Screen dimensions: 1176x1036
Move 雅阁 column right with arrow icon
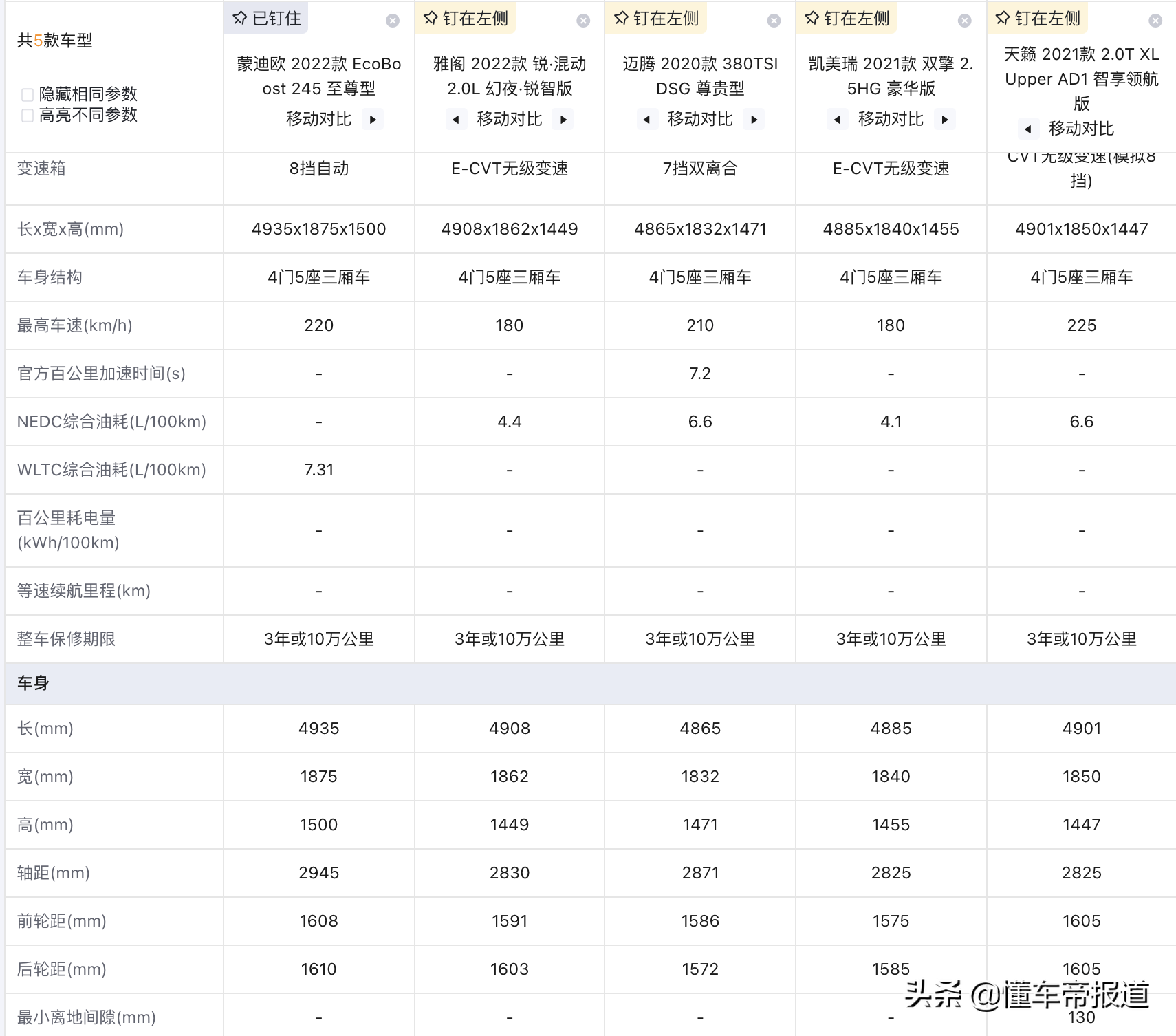click(564, 120)
